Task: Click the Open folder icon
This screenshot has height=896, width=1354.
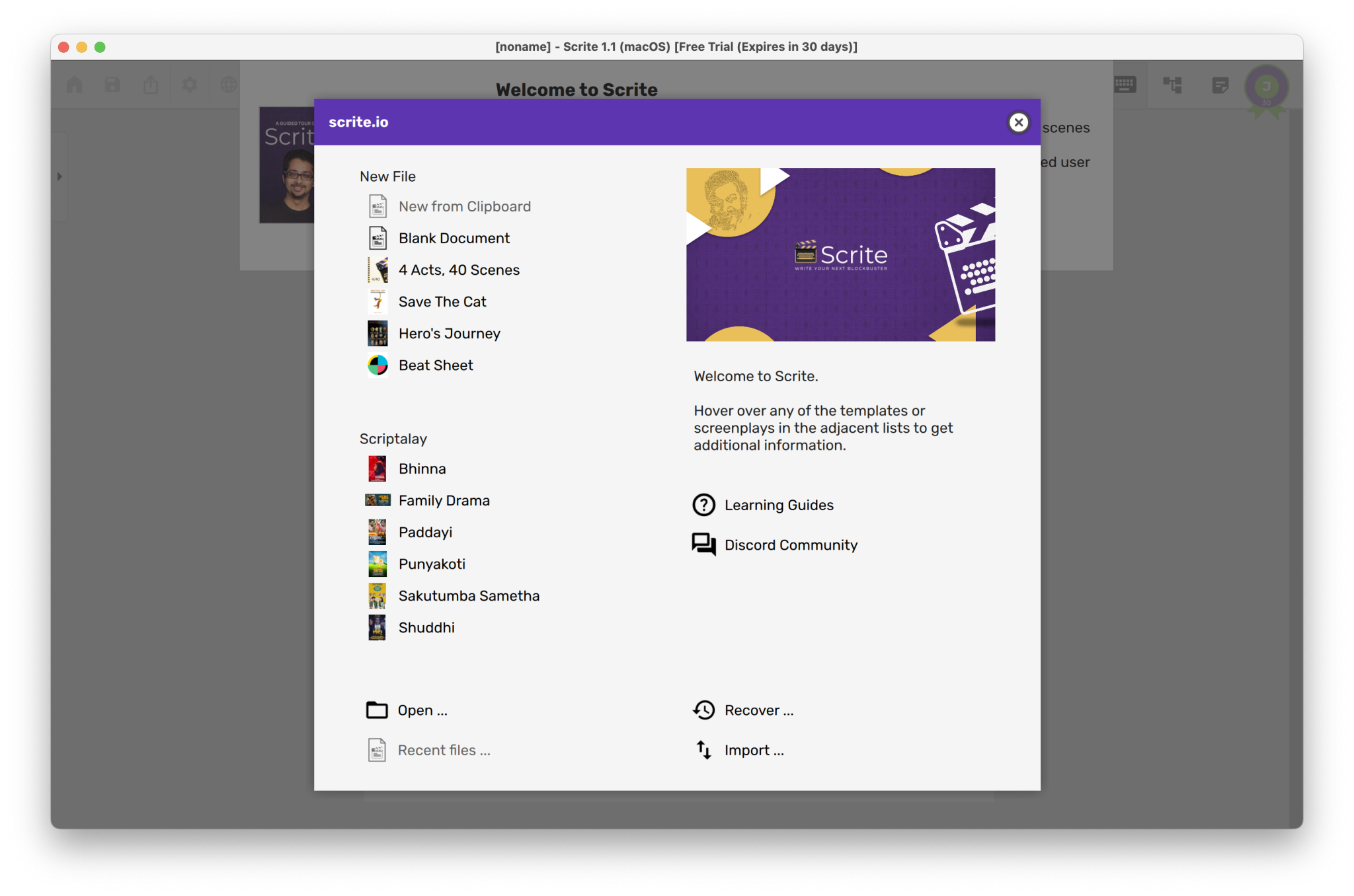Action: [x=377, y=710]
